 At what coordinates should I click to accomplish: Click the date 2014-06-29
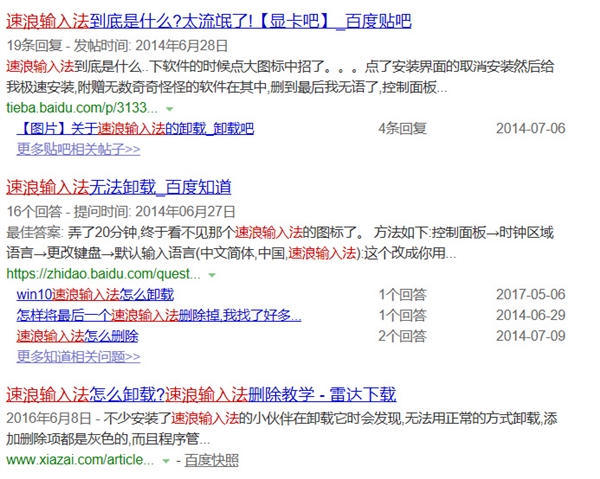coord(531,315)
